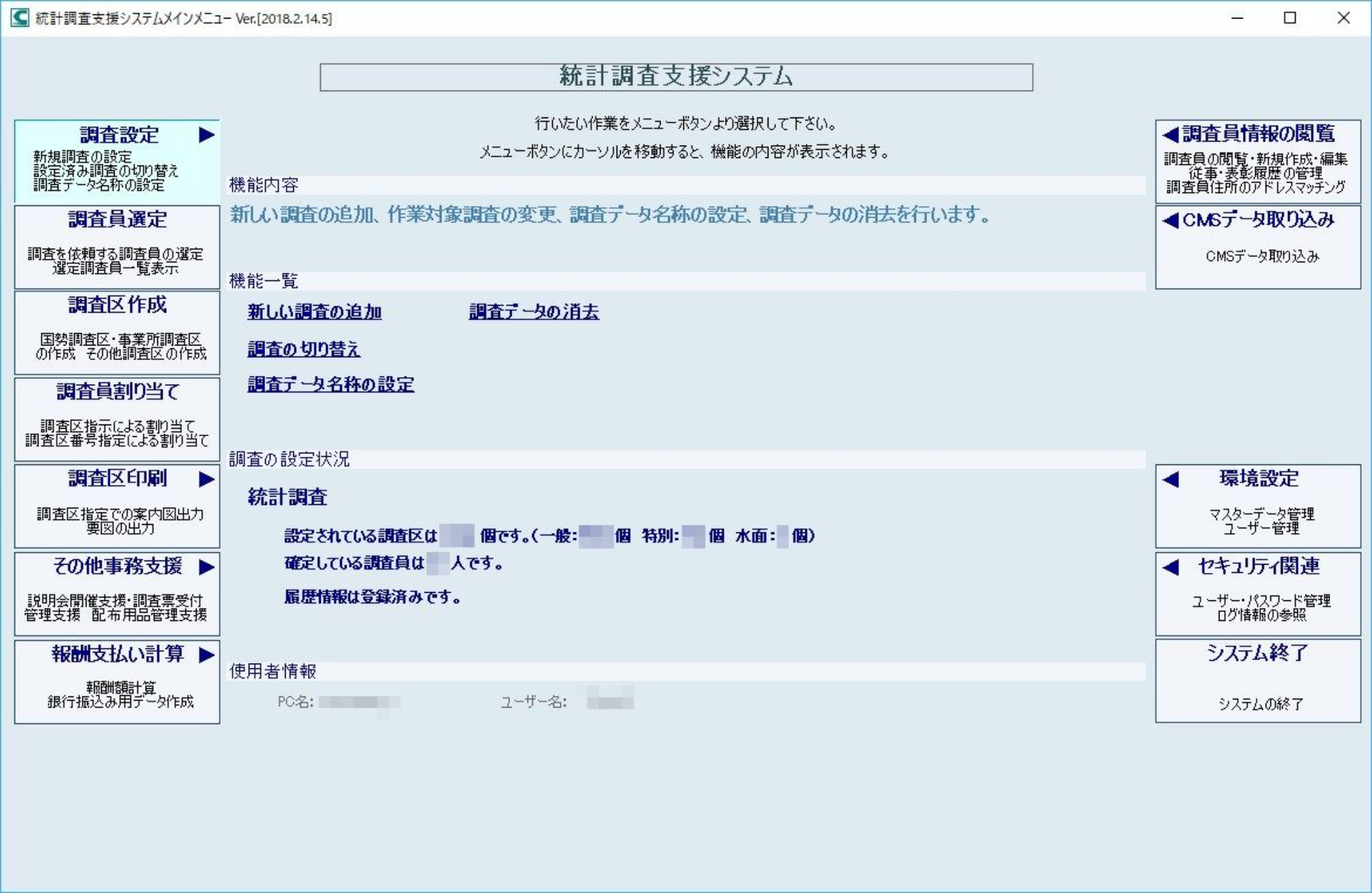Click the 統計調査 survey name text
This screenshot has height=893, width=1372.
tap(287, 497)
